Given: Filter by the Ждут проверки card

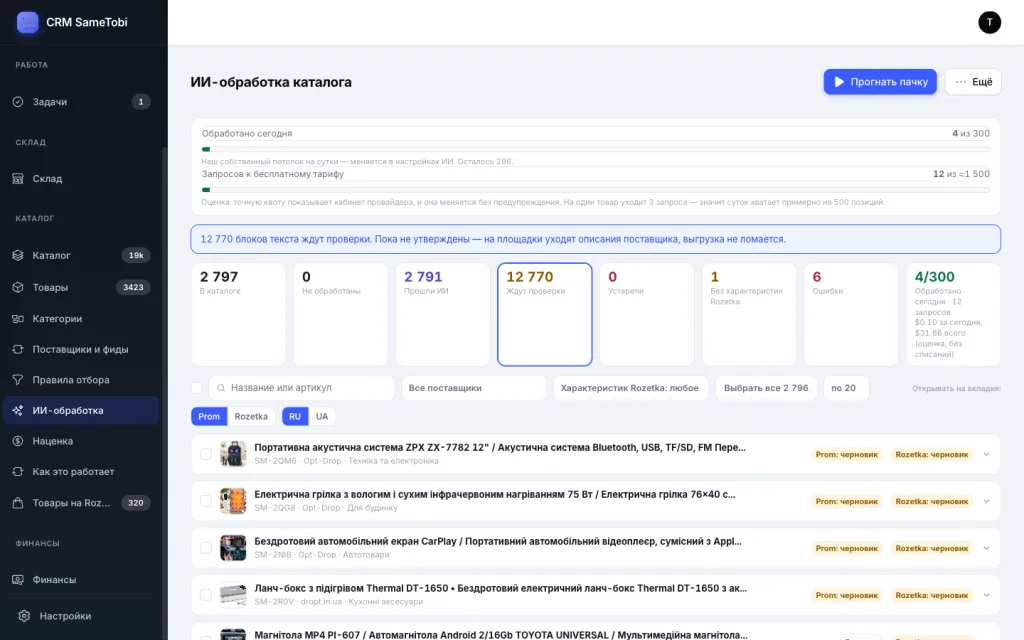Looking at the screenshot, I should click(545, 314).
